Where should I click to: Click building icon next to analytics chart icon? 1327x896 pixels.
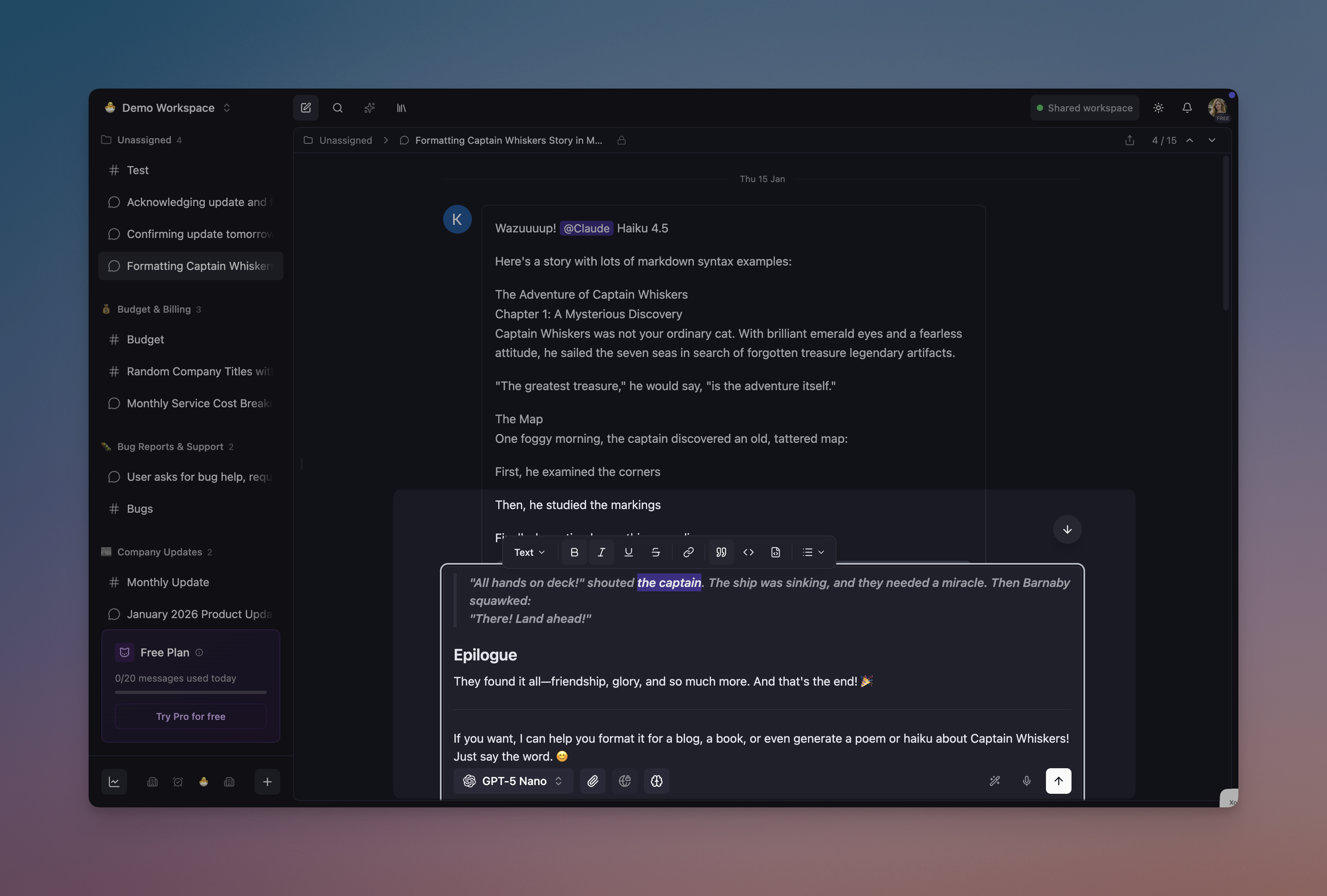point(153,782)
